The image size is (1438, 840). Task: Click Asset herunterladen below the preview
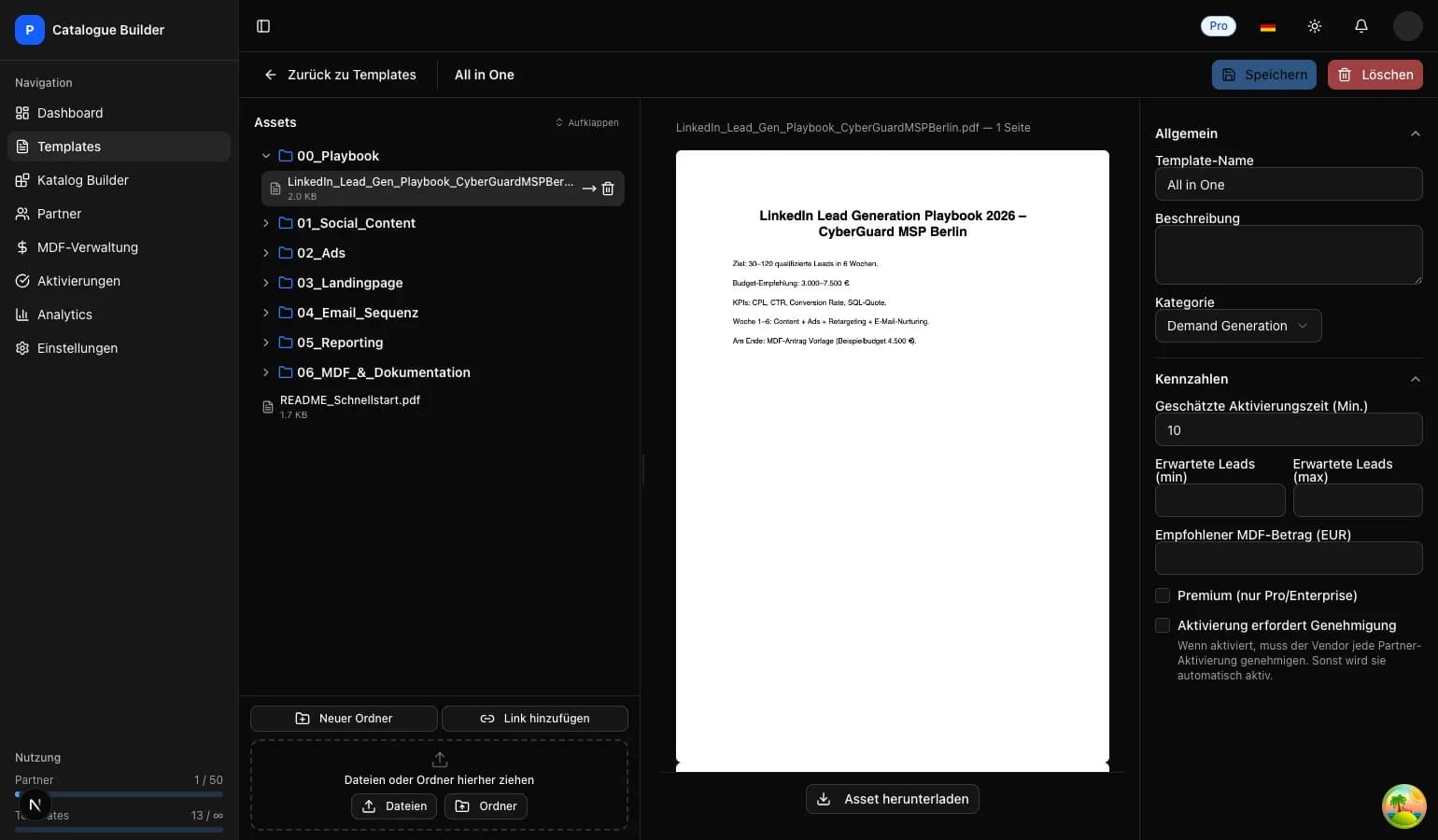pyautogui.click(x=892, y=799)
